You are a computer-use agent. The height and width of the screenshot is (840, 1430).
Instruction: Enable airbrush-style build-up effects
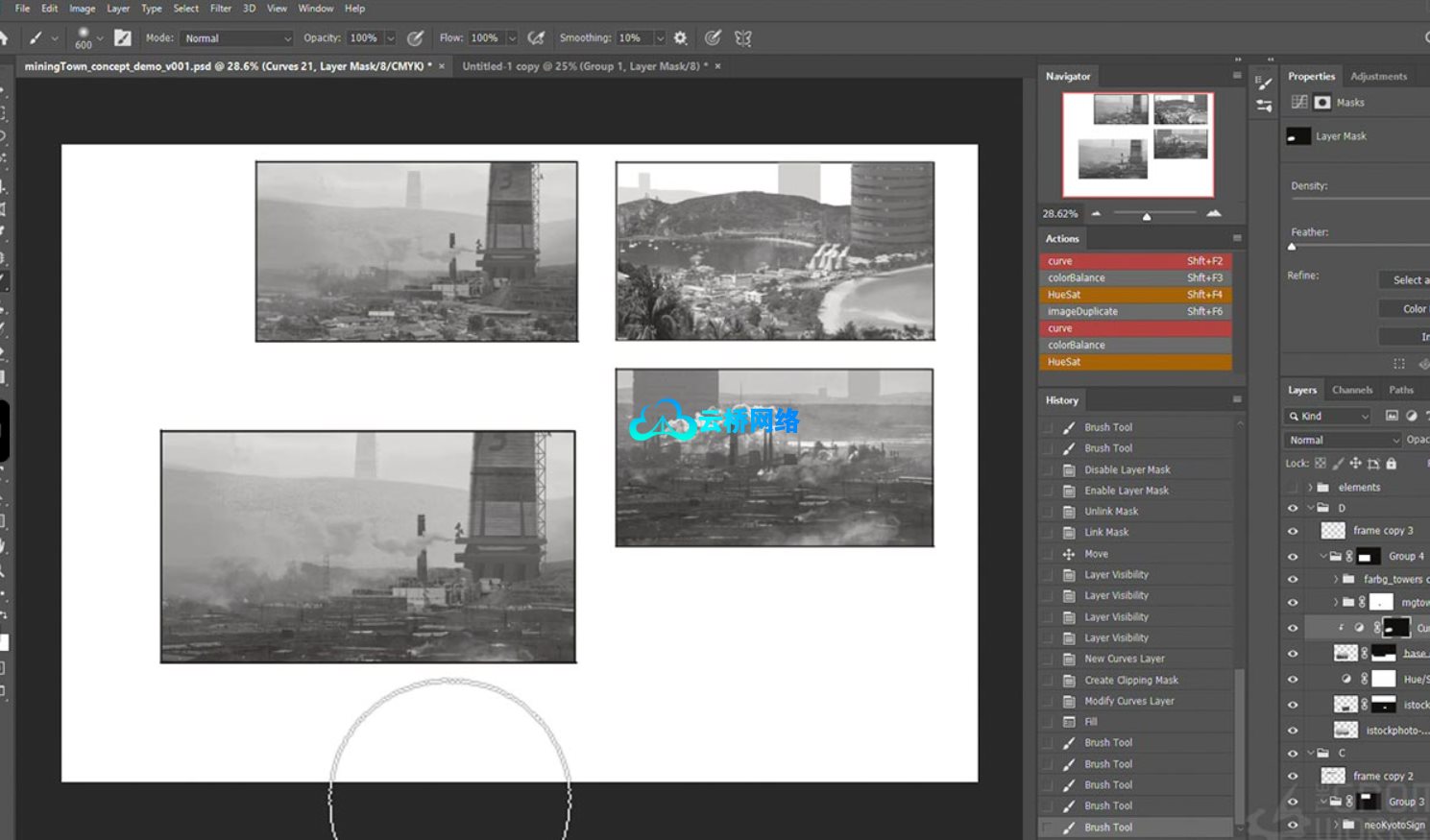click(x=537, y=38)
